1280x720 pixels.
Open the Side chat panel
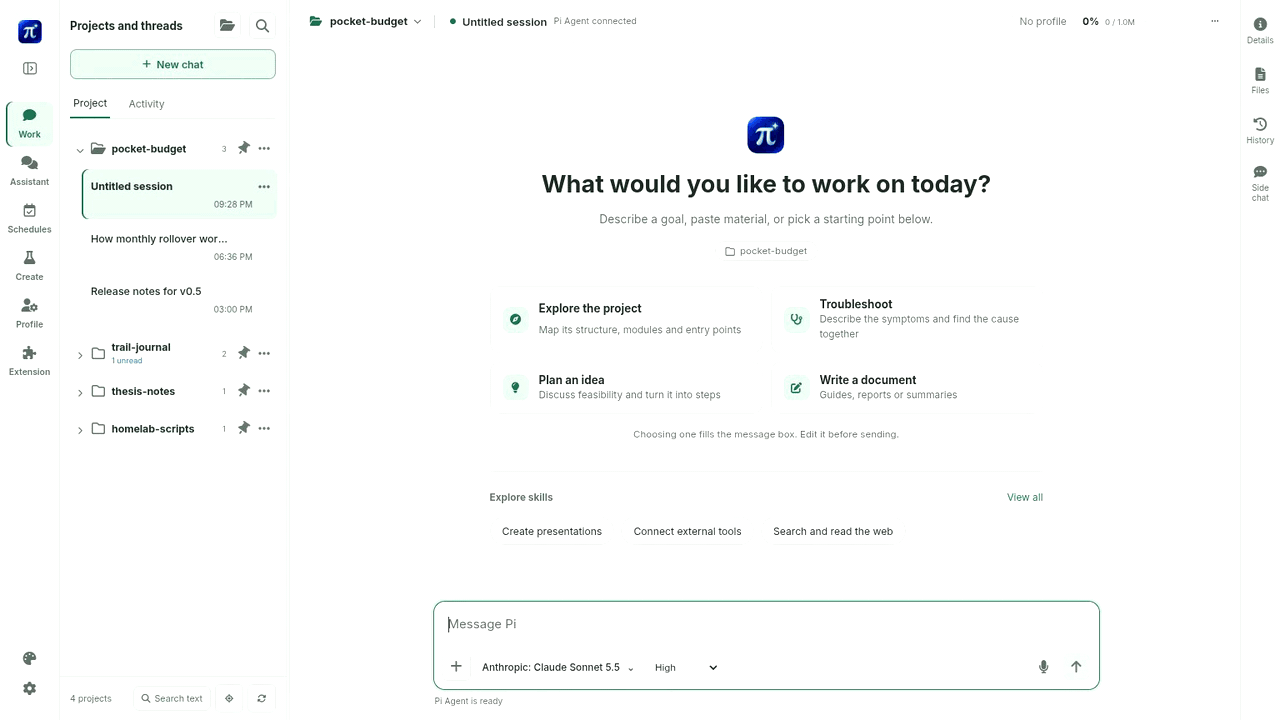[1260, 184]
